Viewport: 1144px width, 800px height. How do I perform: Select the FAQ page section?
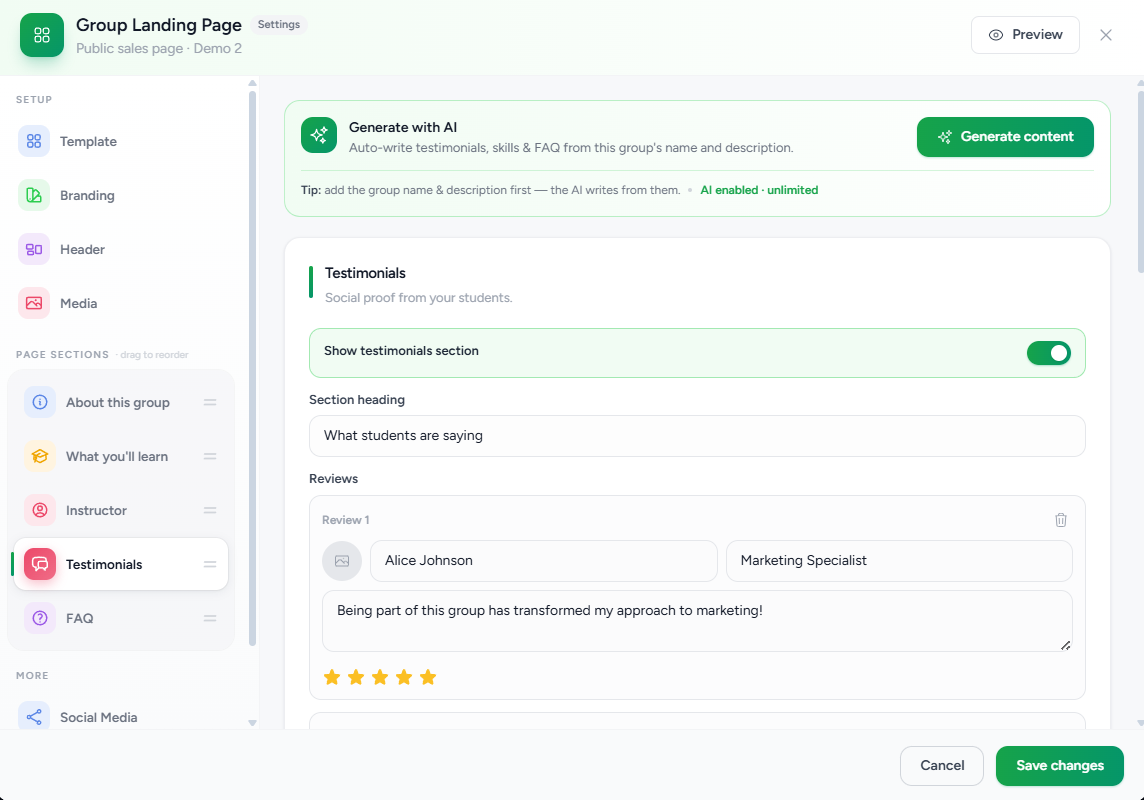(121, 618)
